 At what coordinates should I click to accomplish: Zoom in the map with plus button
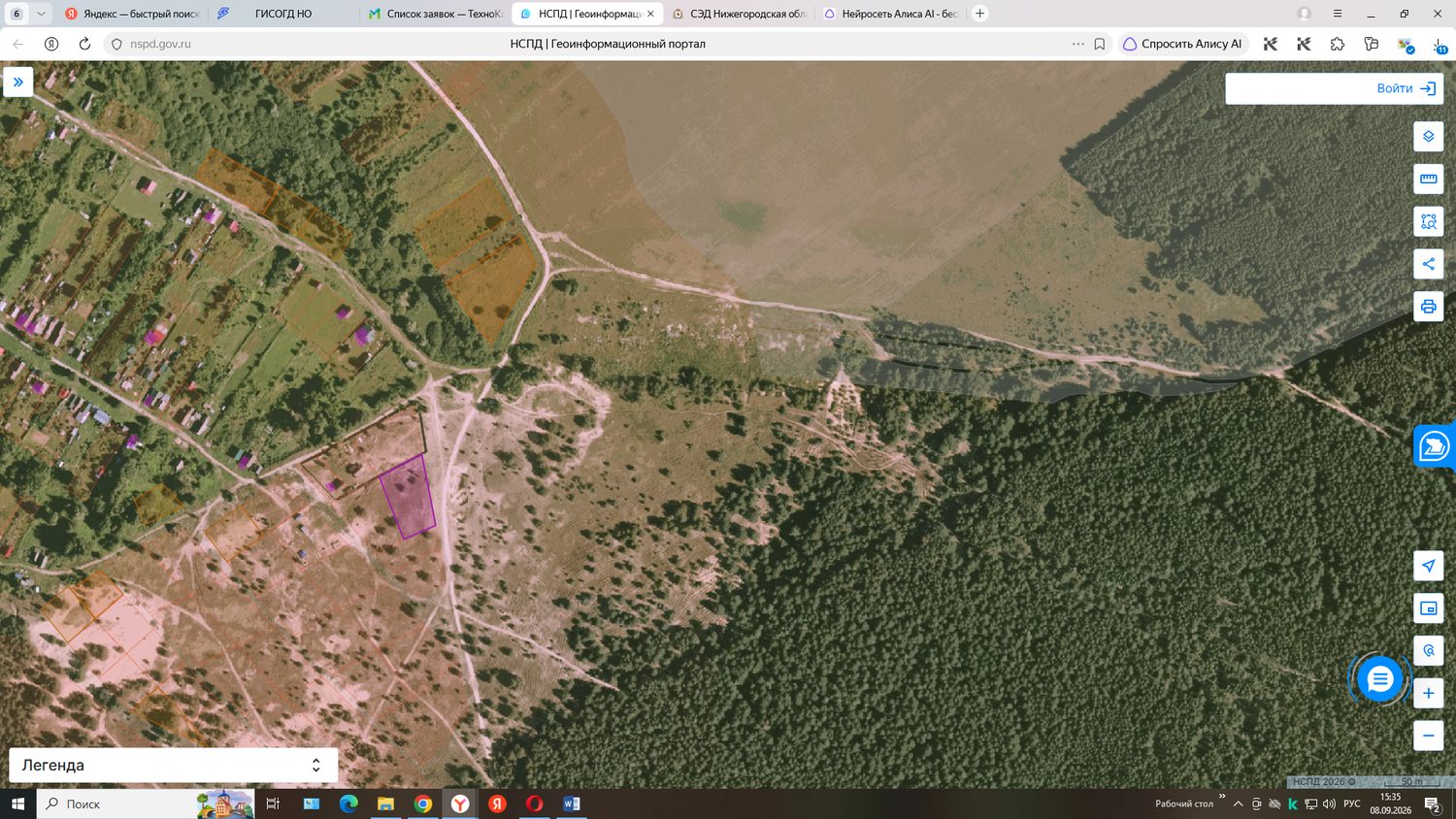pyautogui.click(x=1428, y=693)
